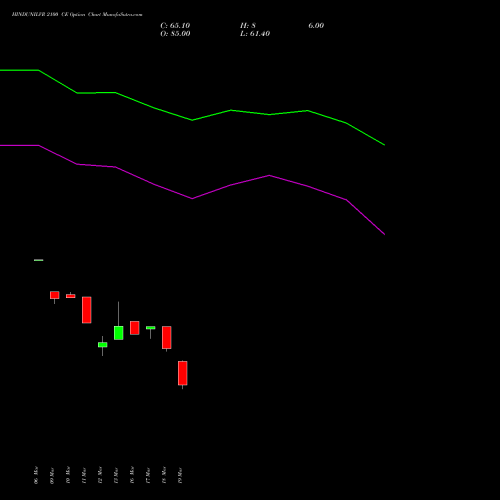Screen dimensions: 500x500
Task: Click the small green candle above 12 Mar
Action: pos(103,345)
